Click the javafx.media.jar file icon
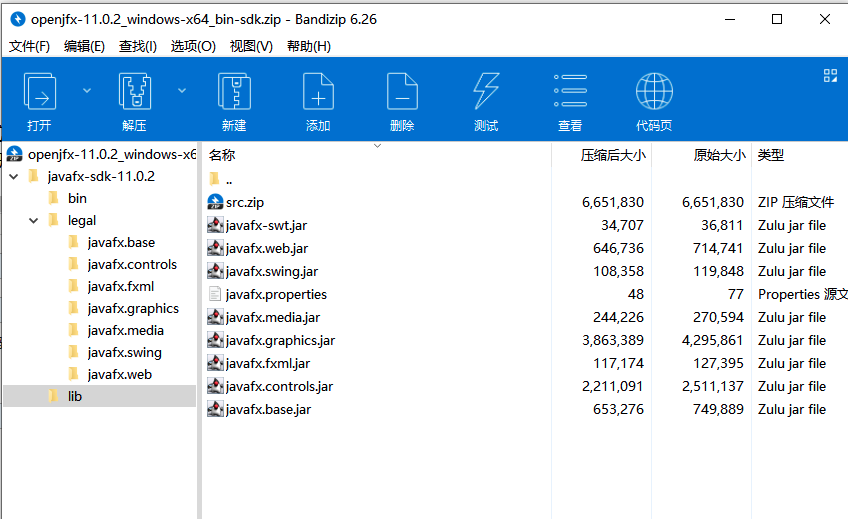The image size is (848, 519). (x=215, y=317)
